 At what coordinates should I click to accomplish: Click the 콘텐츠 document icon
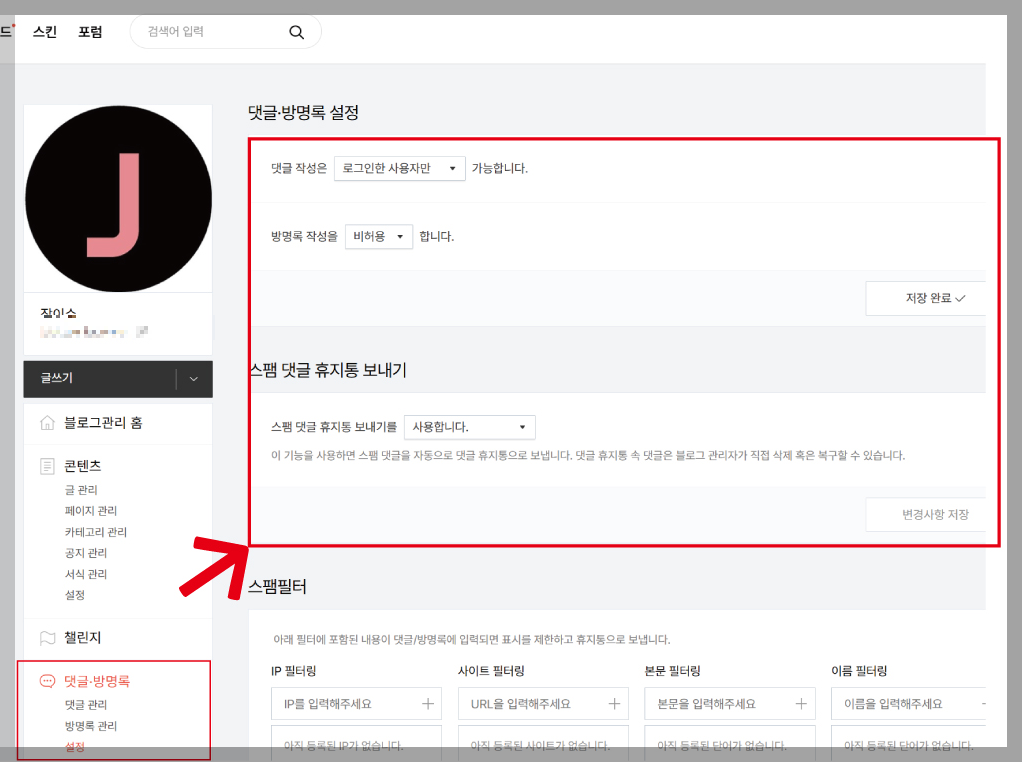coord(48,466)
